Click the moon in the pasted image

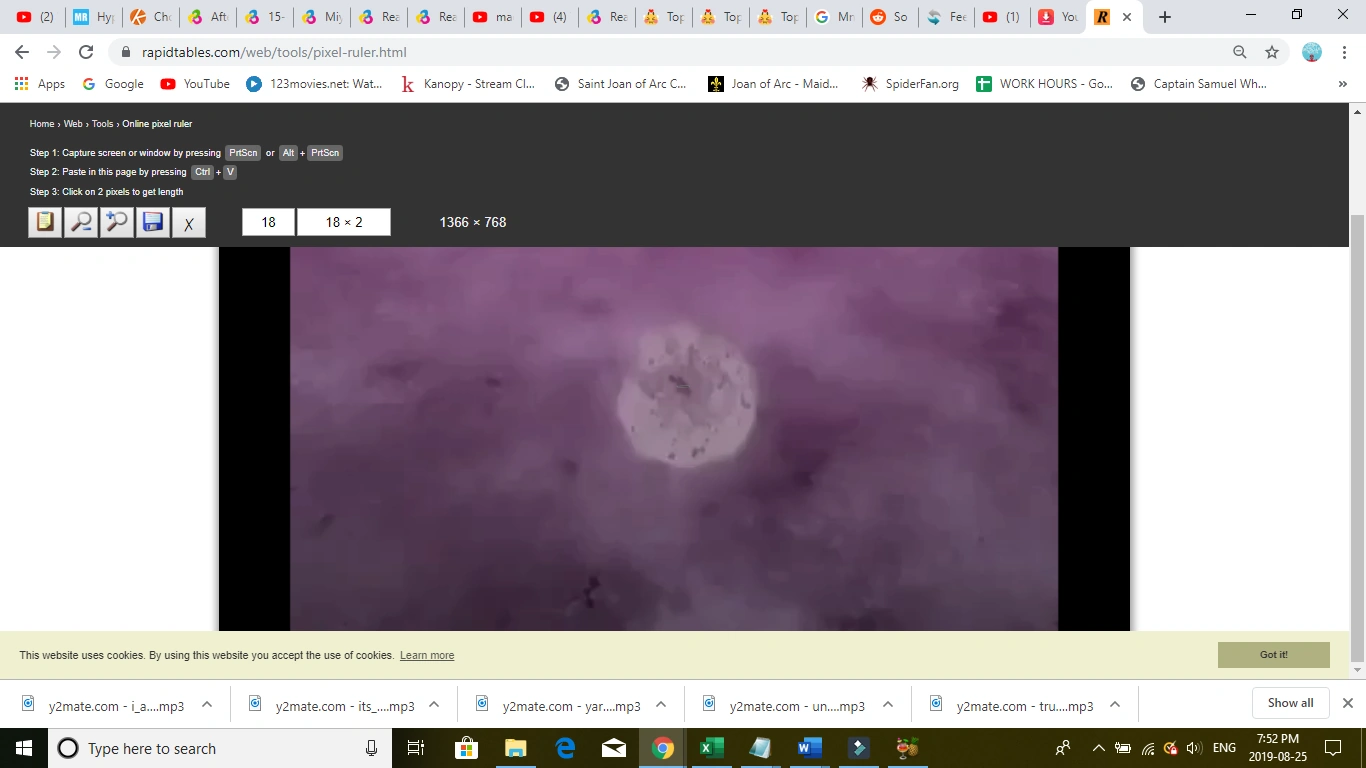pos(686,394)
